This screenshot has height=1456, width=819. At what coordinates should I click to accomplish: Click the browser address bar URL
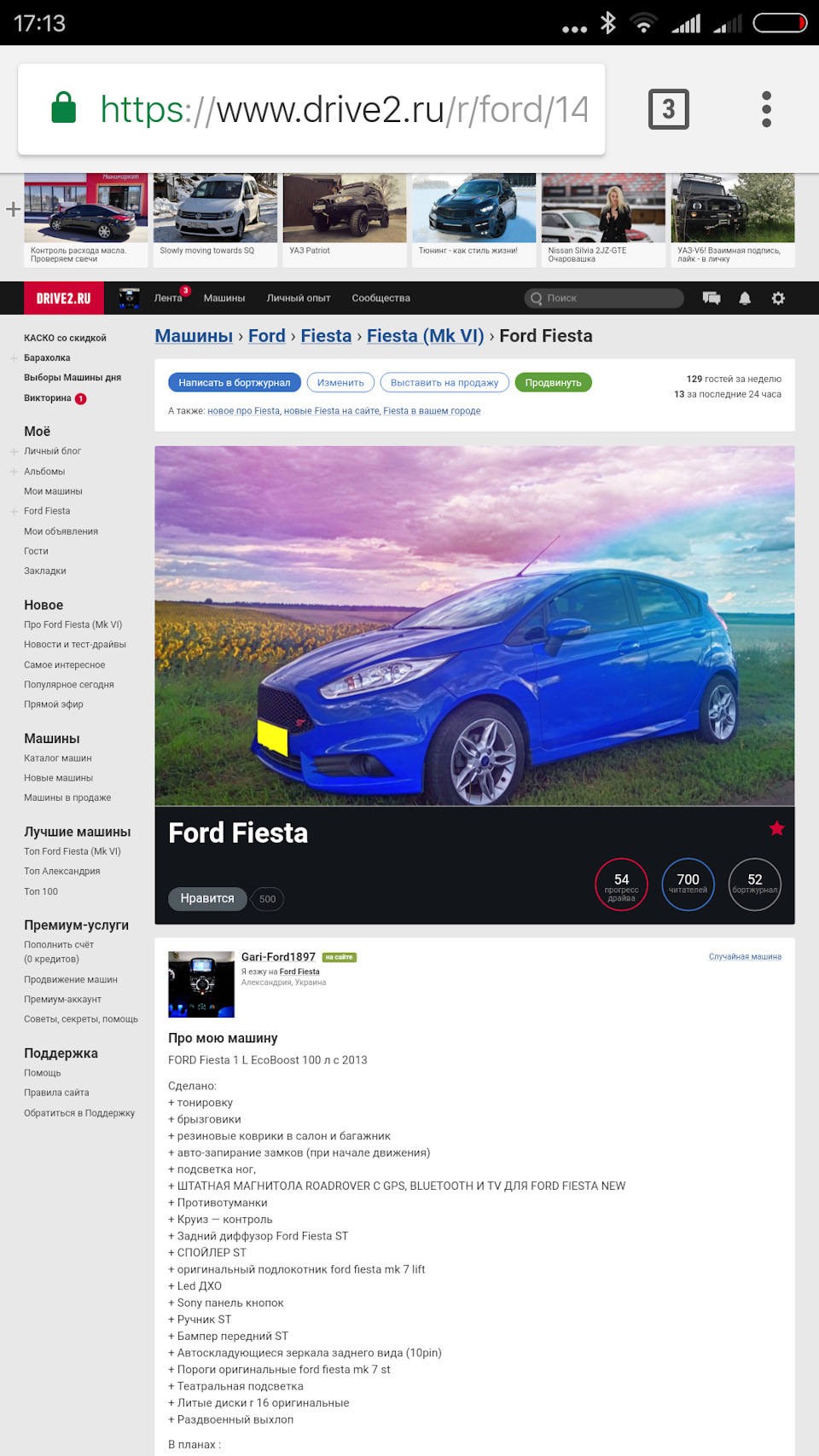pyautogui.click(x=344, y=109)
